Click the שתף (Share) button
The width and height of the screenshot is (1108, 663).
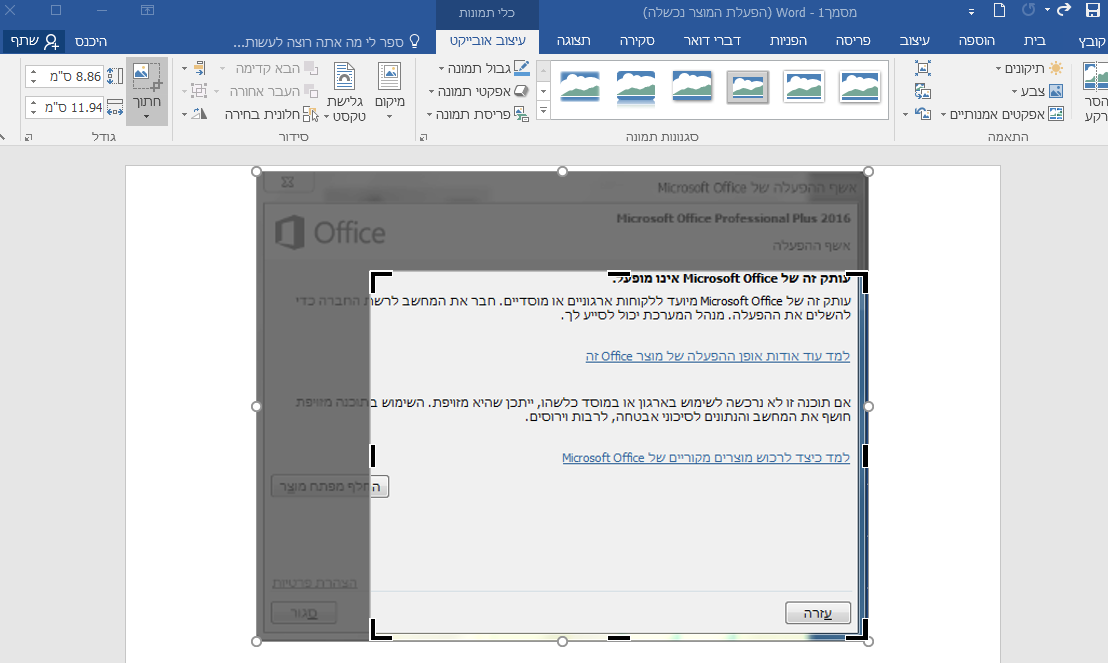pos(34,41)
